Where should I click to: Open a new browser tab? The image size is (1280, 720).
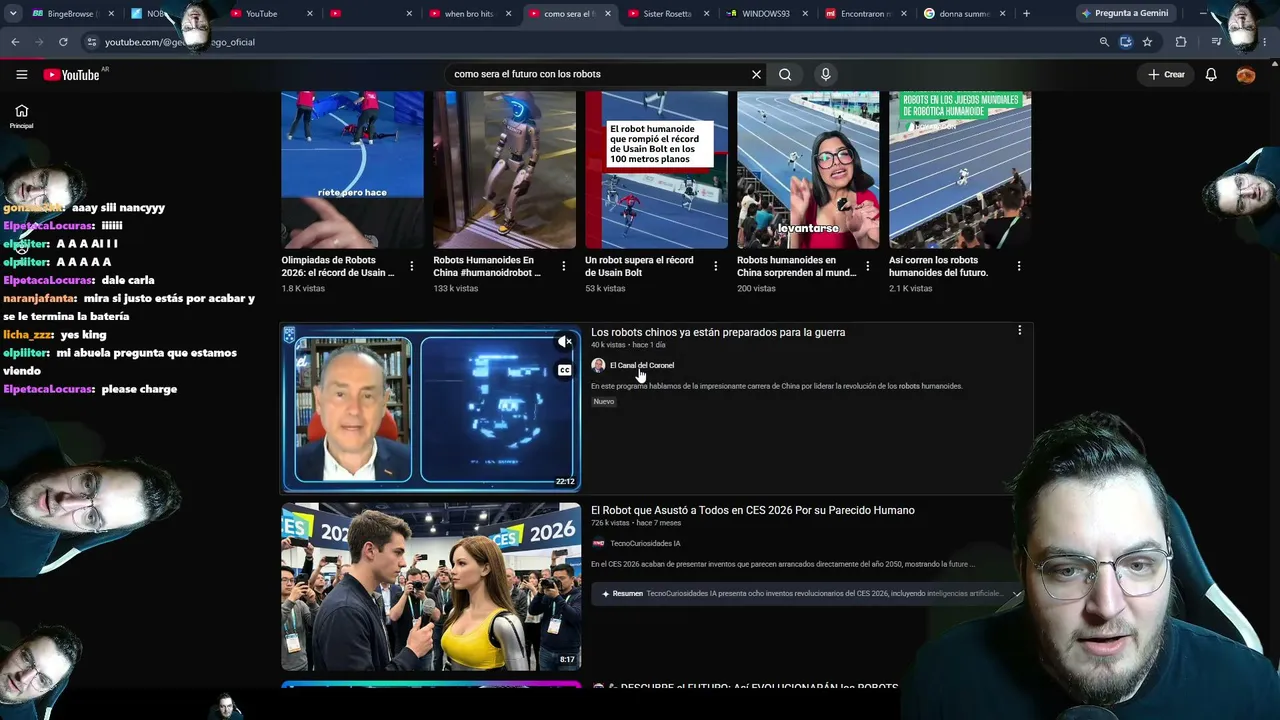coord(1026,14)
